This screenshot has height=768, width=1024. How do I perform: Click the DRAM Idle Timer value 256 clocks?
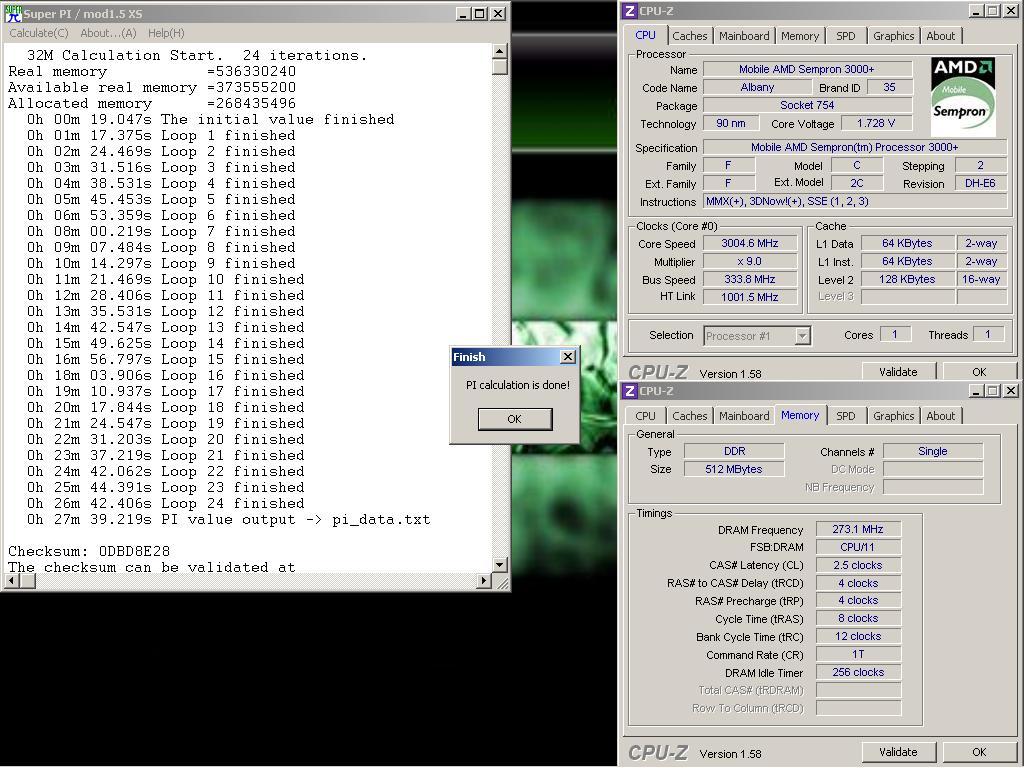pos(858,672)
